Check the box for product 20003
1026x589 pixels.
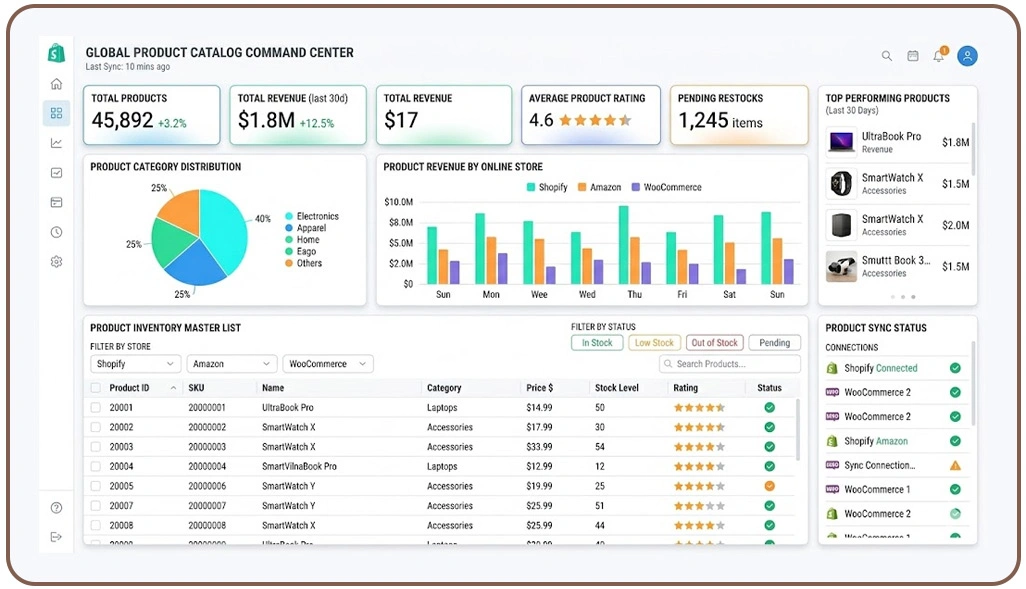pyautogui.click(x=96, y=447)
